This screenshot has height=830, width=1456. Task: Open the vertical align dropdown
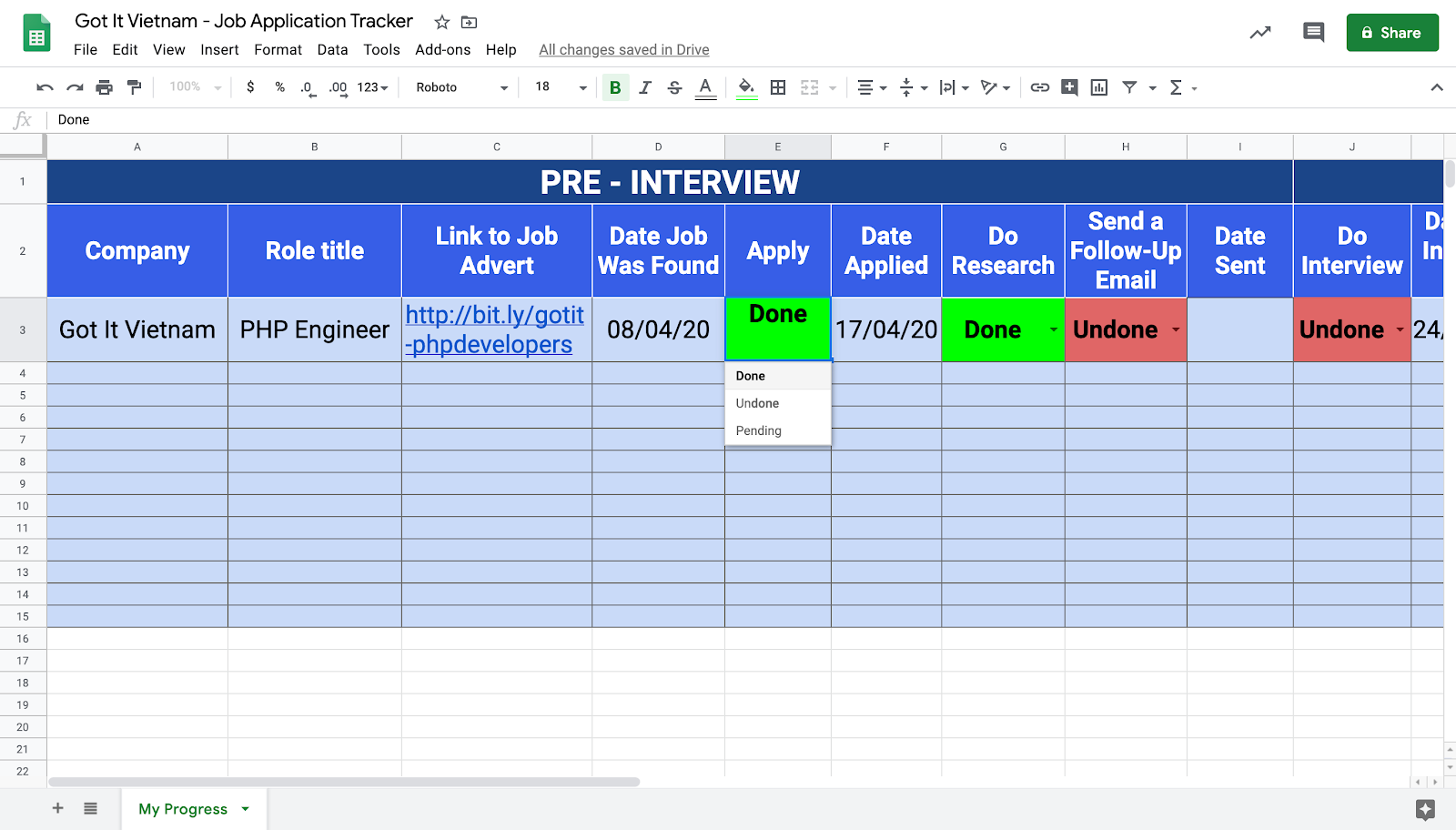click(x=913, y=87)
